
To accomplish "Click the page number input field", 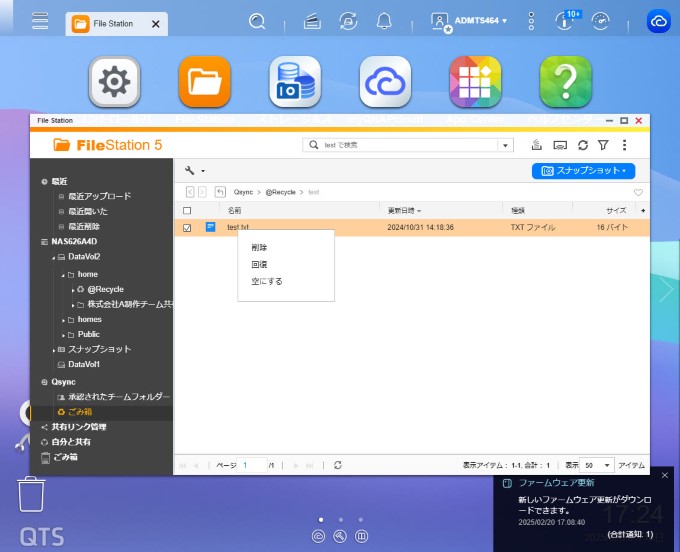I will coord(252,465).
